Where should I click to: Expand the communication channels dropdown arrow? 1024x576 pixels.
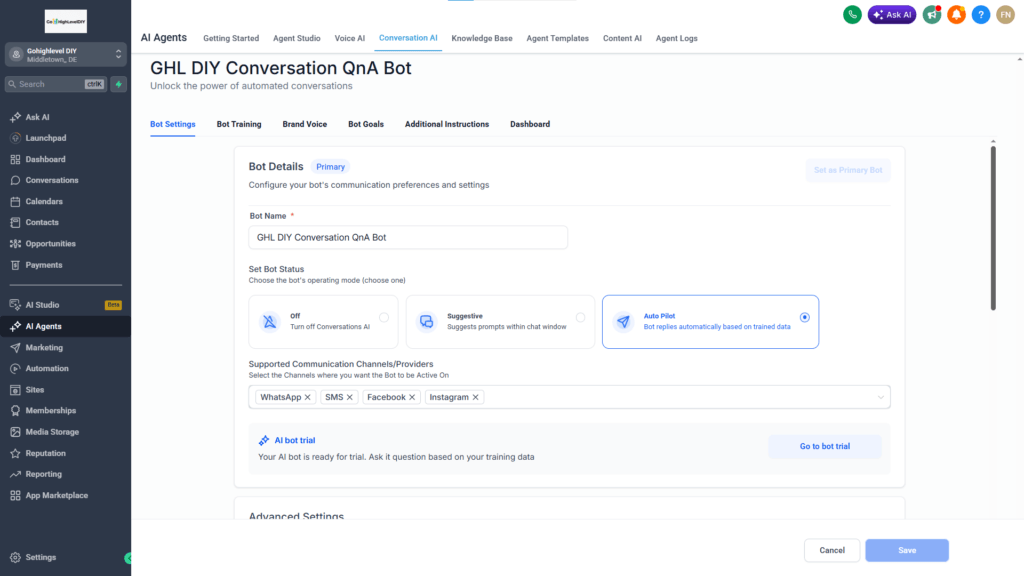point(880,397)
